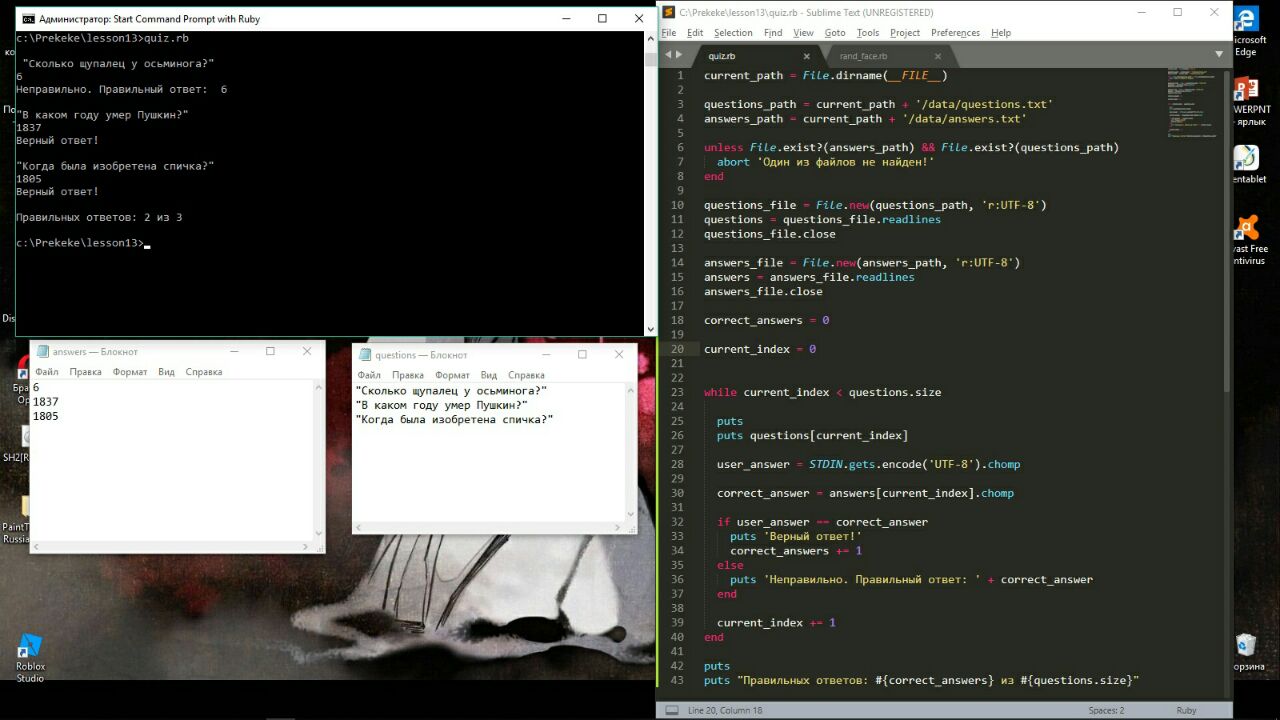Click the 1805 line in answers Notepad

coord(46,416)
